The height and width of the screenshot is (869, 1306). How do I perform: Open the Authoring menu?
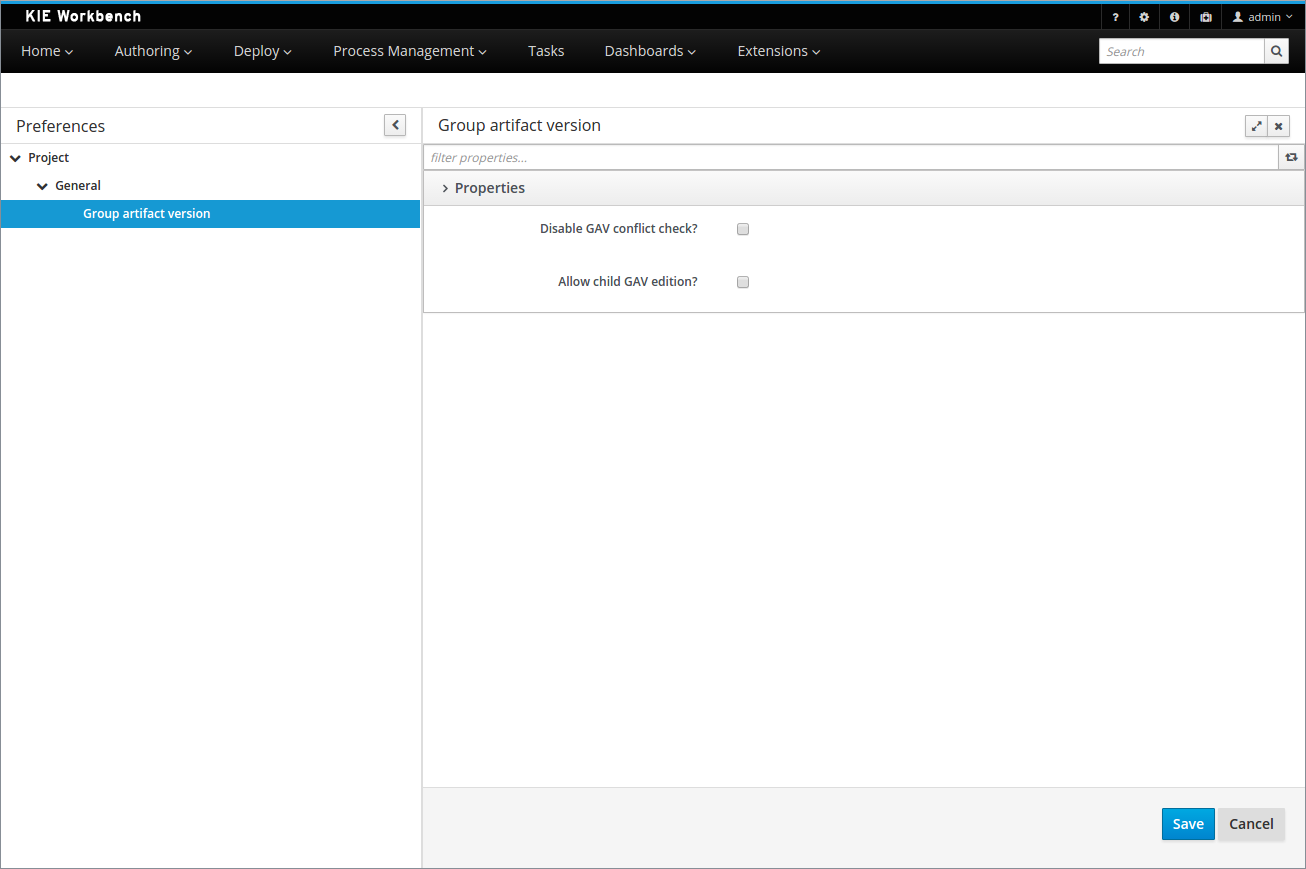click(153, 51)
